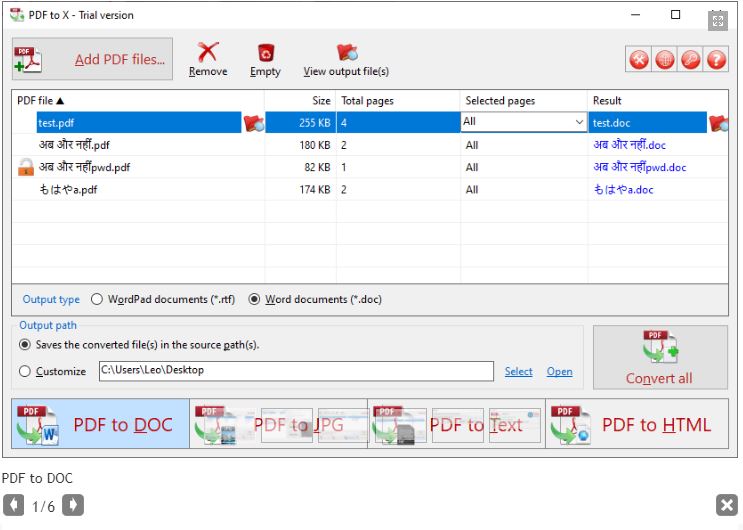Image resolution: width=743 pixels, height=530 pixels.
Task: Click the red key registration icon
Action: point(690,60)
